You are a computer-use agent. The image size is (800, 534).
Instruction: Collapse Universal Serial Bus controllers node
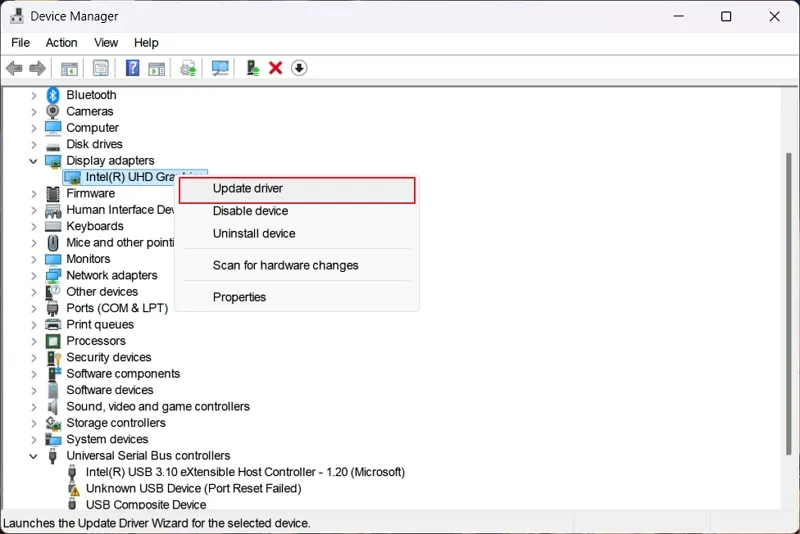click(34, 456)
